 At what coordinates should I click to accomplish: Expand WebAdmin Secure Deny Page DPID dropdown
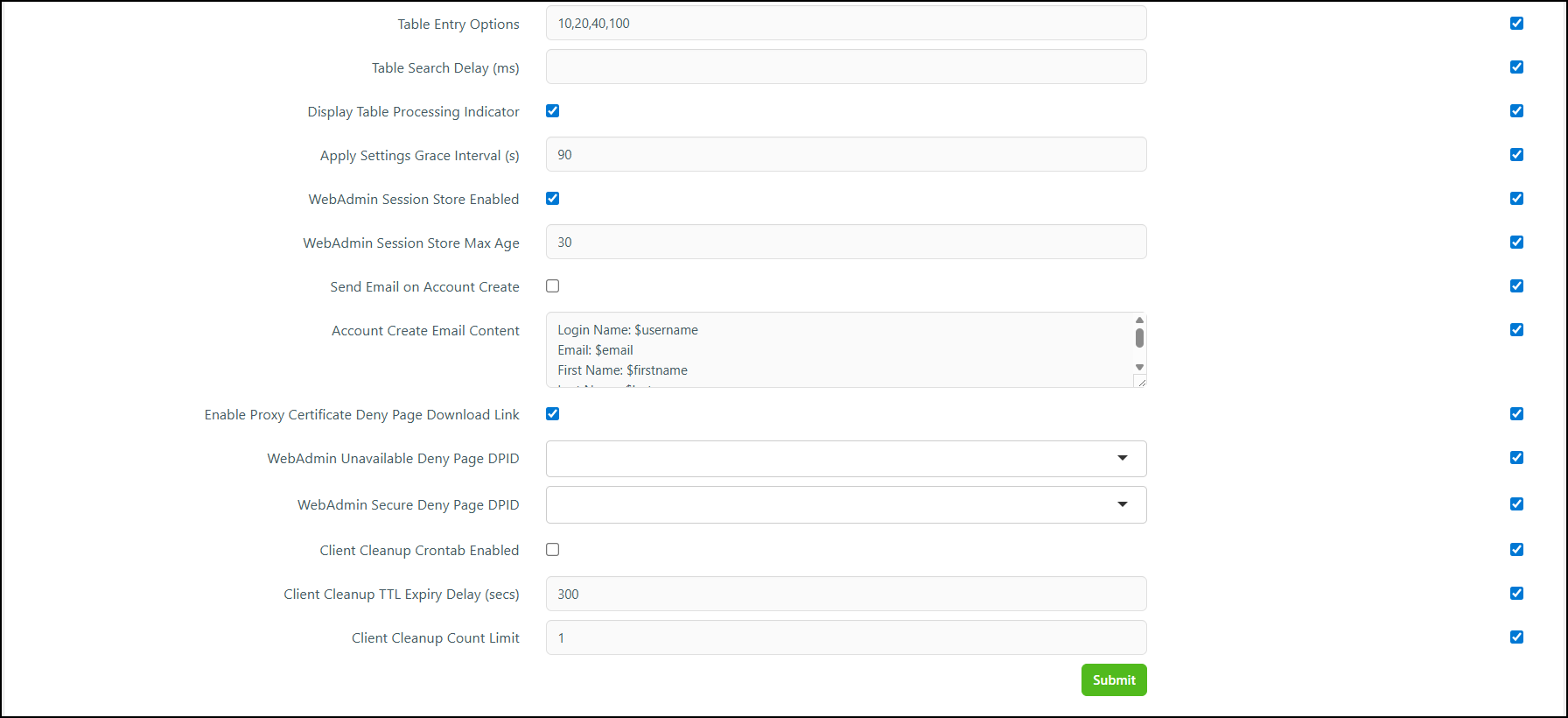tap(846, 505)
